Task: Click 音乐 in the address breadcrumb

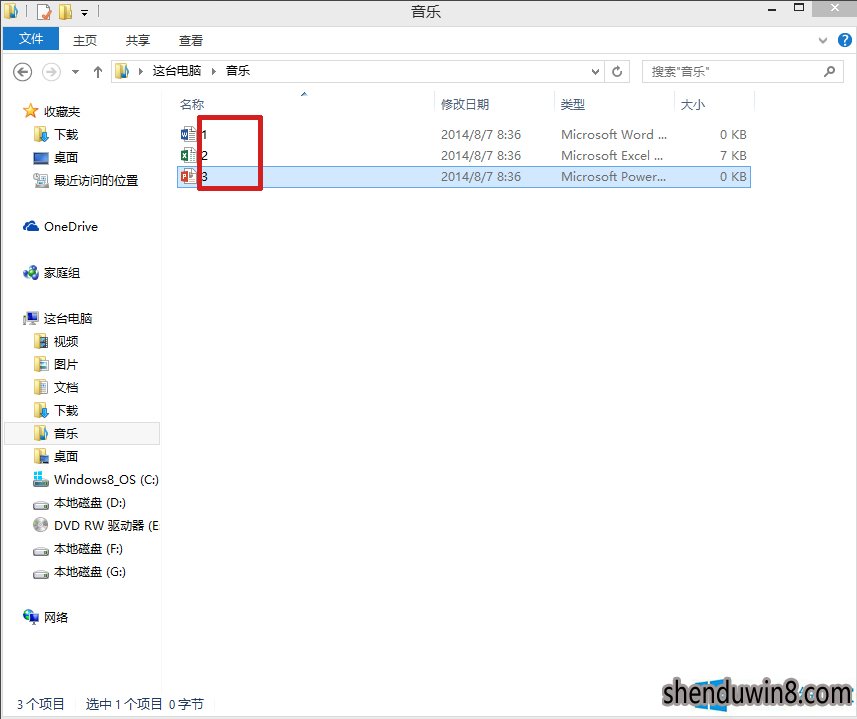Action: (x=238, y=70)
